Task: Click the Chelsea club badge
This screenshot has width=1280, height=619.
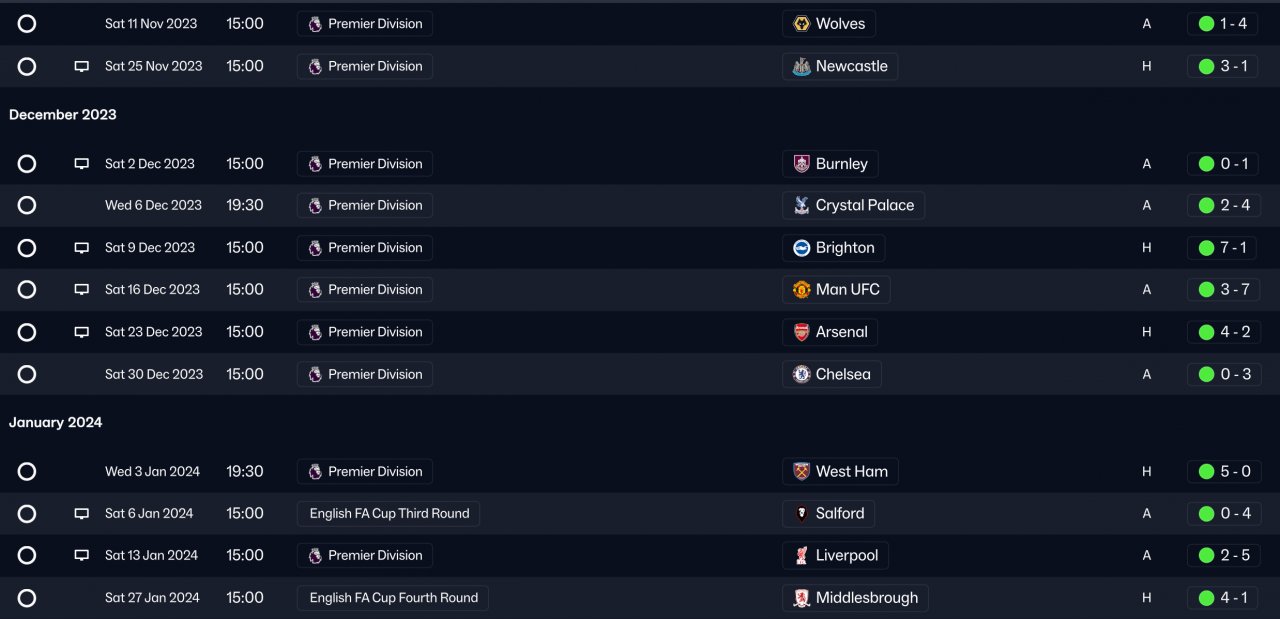Action: [801, 374]
